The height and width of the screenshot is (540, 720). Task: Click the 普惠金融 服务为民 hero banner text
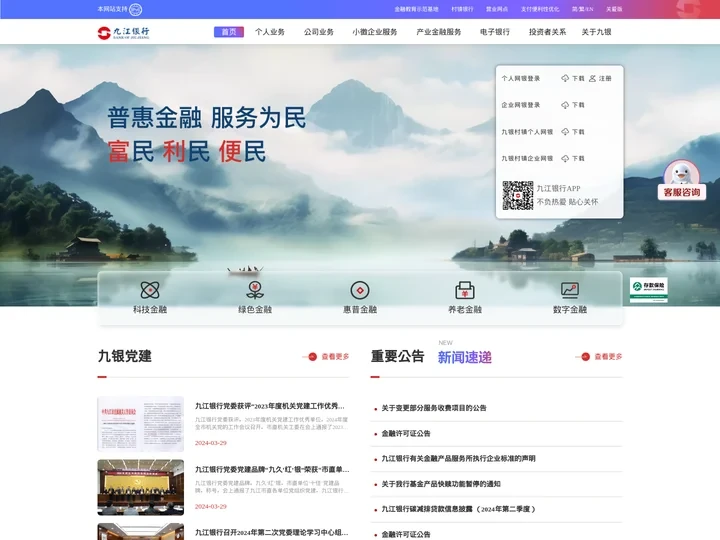click(x=207, y=118)
